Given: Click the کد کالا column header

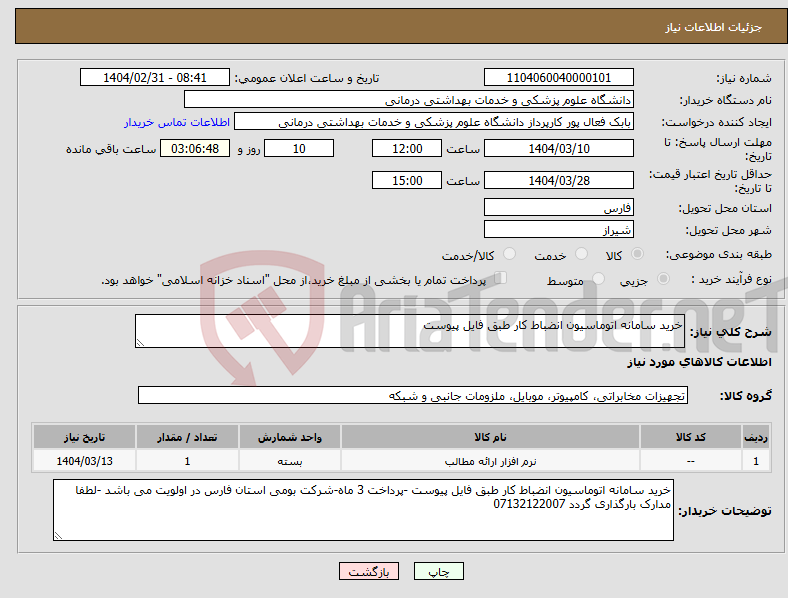Looking at the screenshot, I should coord(691,437).
